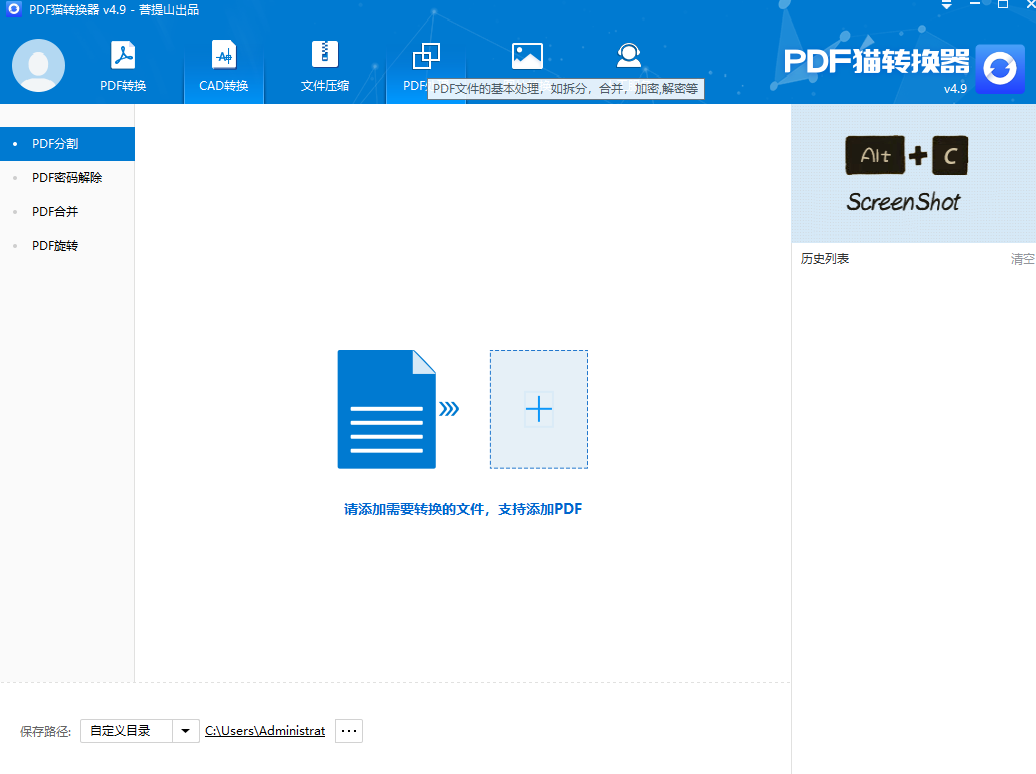Click the Alt+C ScreenShot banner
The width and height of the screenshot is (1036, 774).
913,173
